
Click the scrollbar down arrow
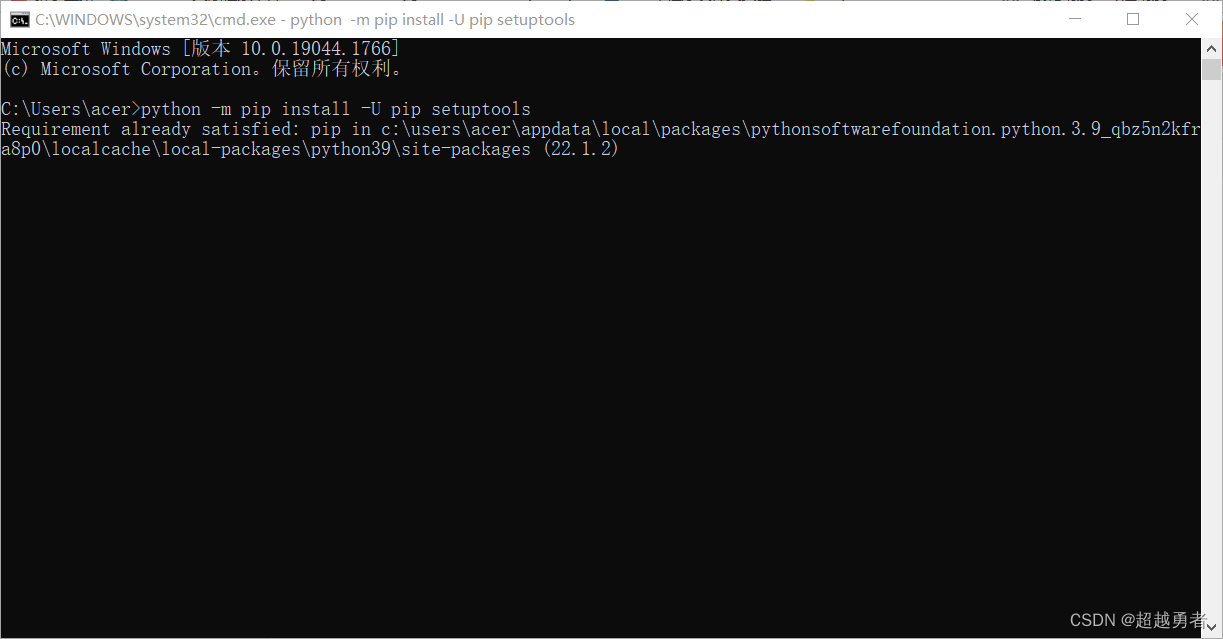(1211, 627)
